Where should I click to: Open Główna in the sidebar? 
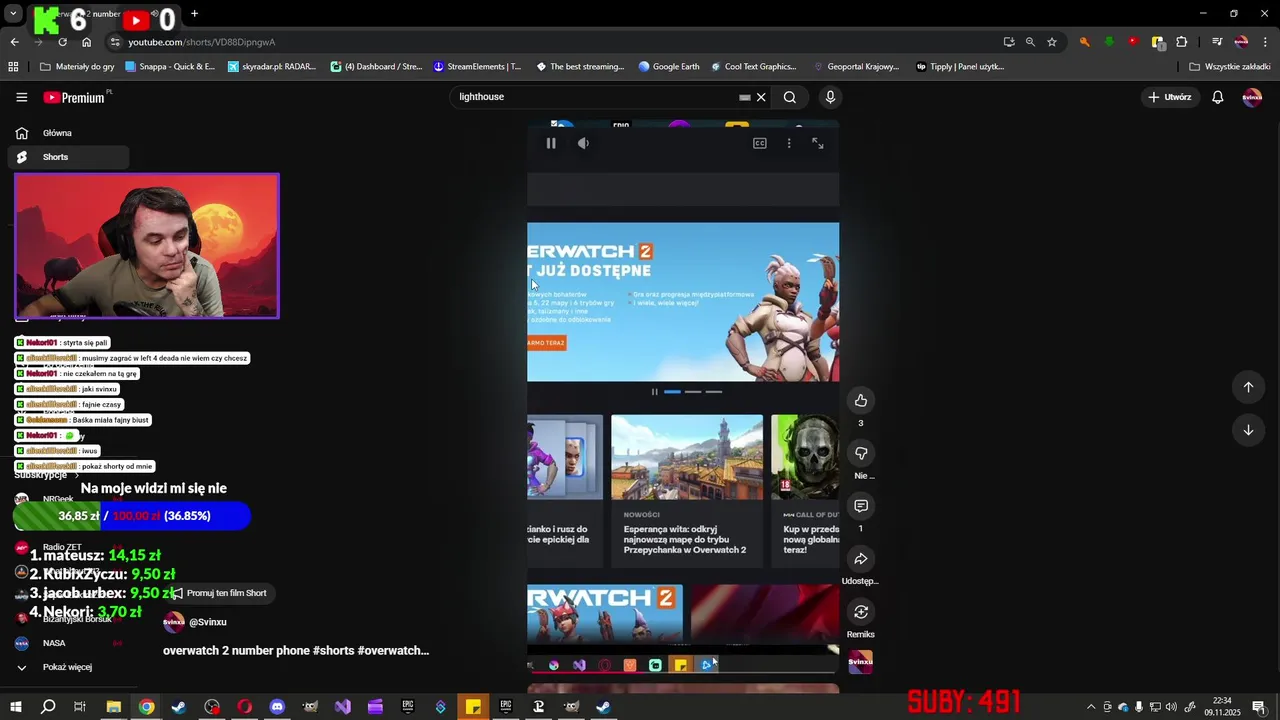68,133
